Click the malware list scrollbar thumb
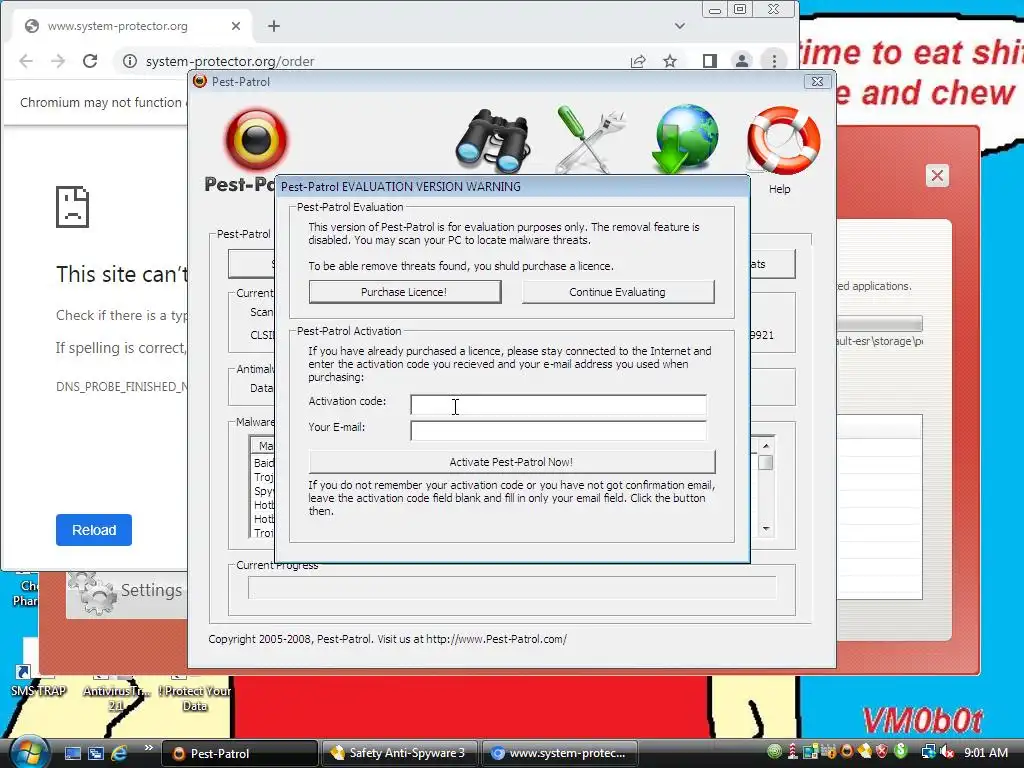 [766, 462]
